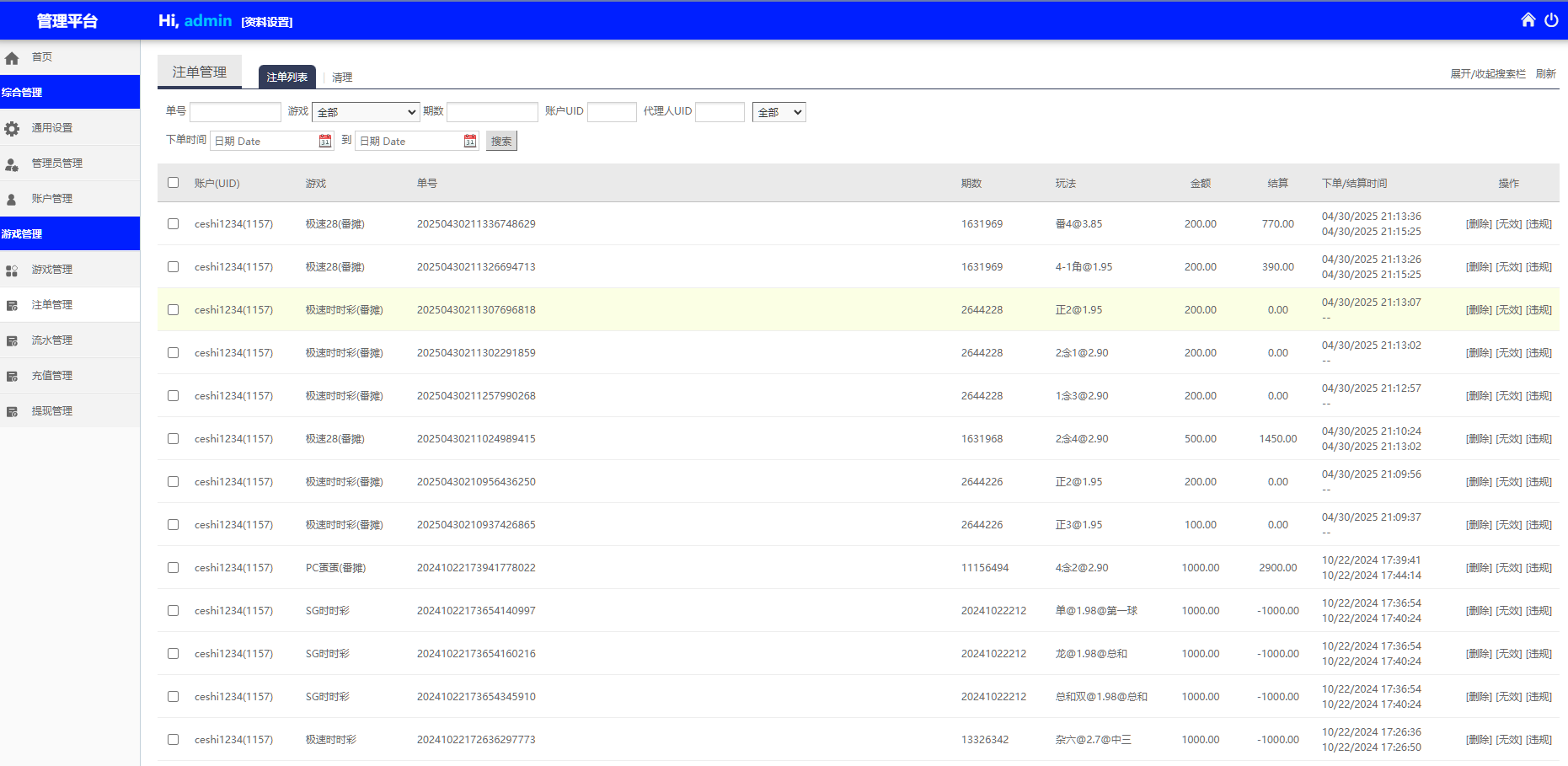Open the 全部 dropdown after 代理人UID

pos(779,112)
